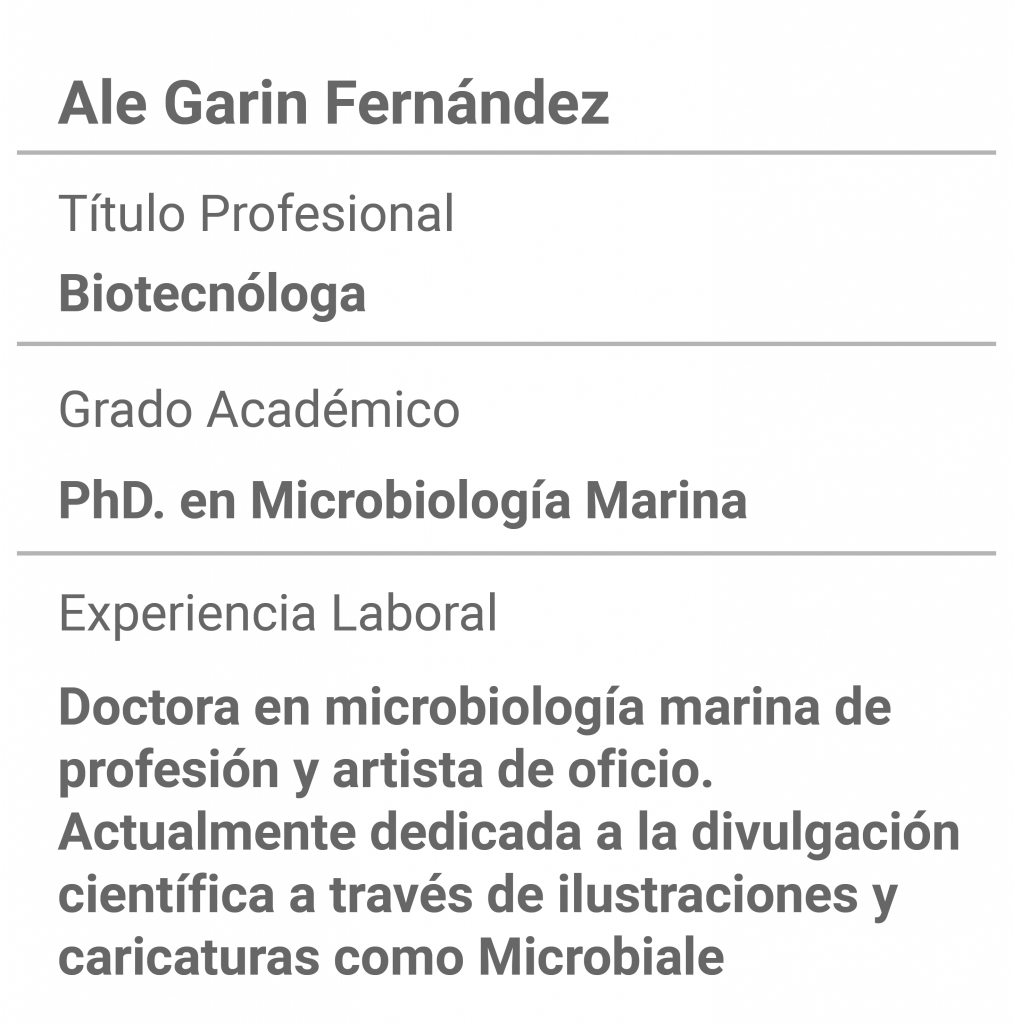
Task: Select the Grado Académico label
Action: click(x=259, y=409)
